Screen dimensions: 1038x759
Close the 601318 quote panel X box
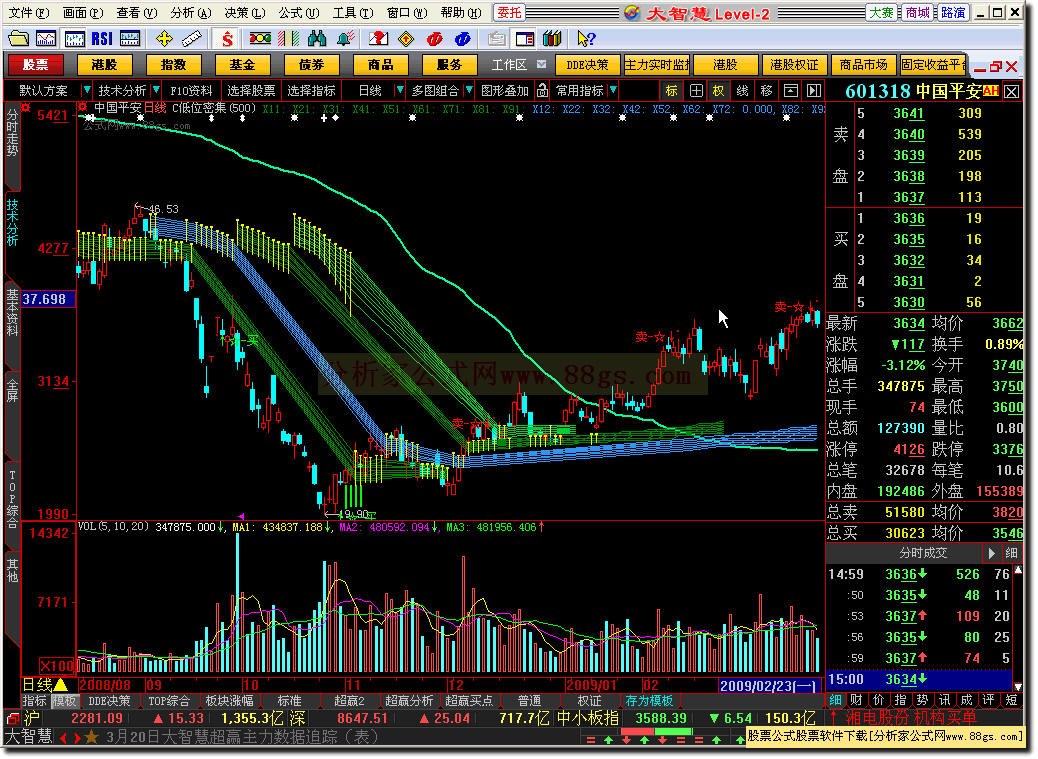pyautogui.click(x=1013, y=91)
